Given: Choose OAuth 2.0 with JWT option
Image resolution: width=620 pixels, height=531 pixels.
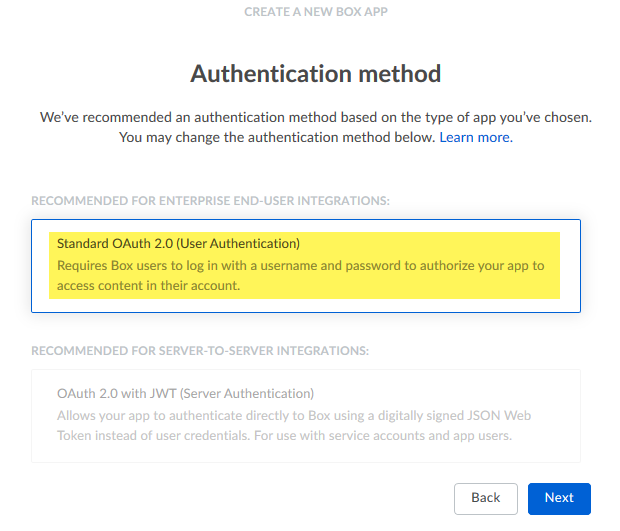Looking at the screenshot, I should click(306, 415).
